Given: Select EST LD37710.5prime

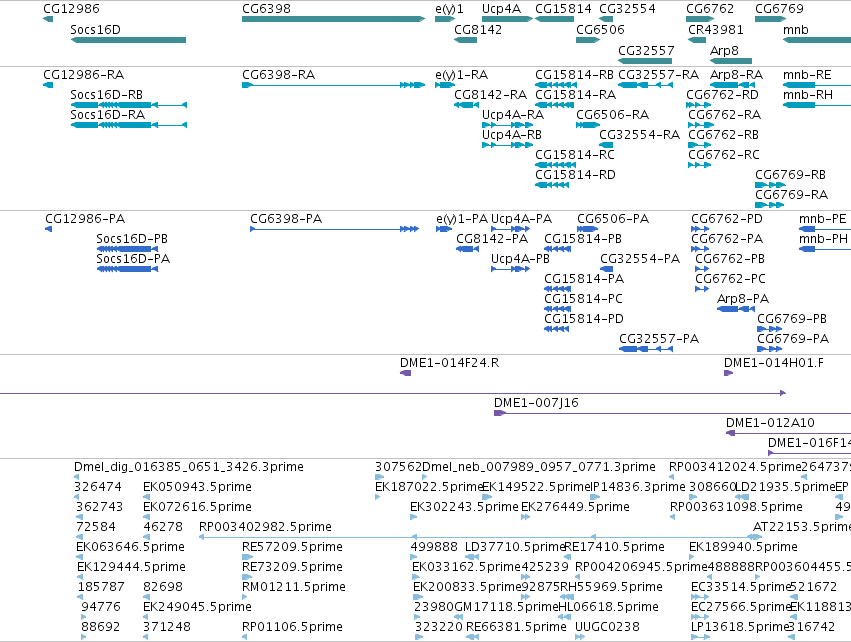Looking at the screenshot, I should coord(516,547).
